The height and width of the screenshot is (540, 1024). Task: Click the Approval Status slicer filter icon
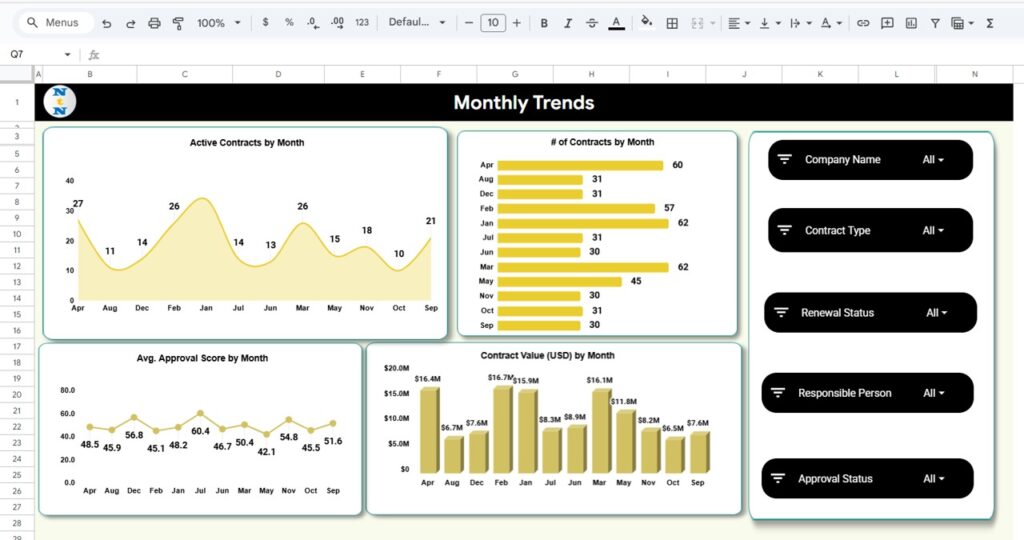778,478
